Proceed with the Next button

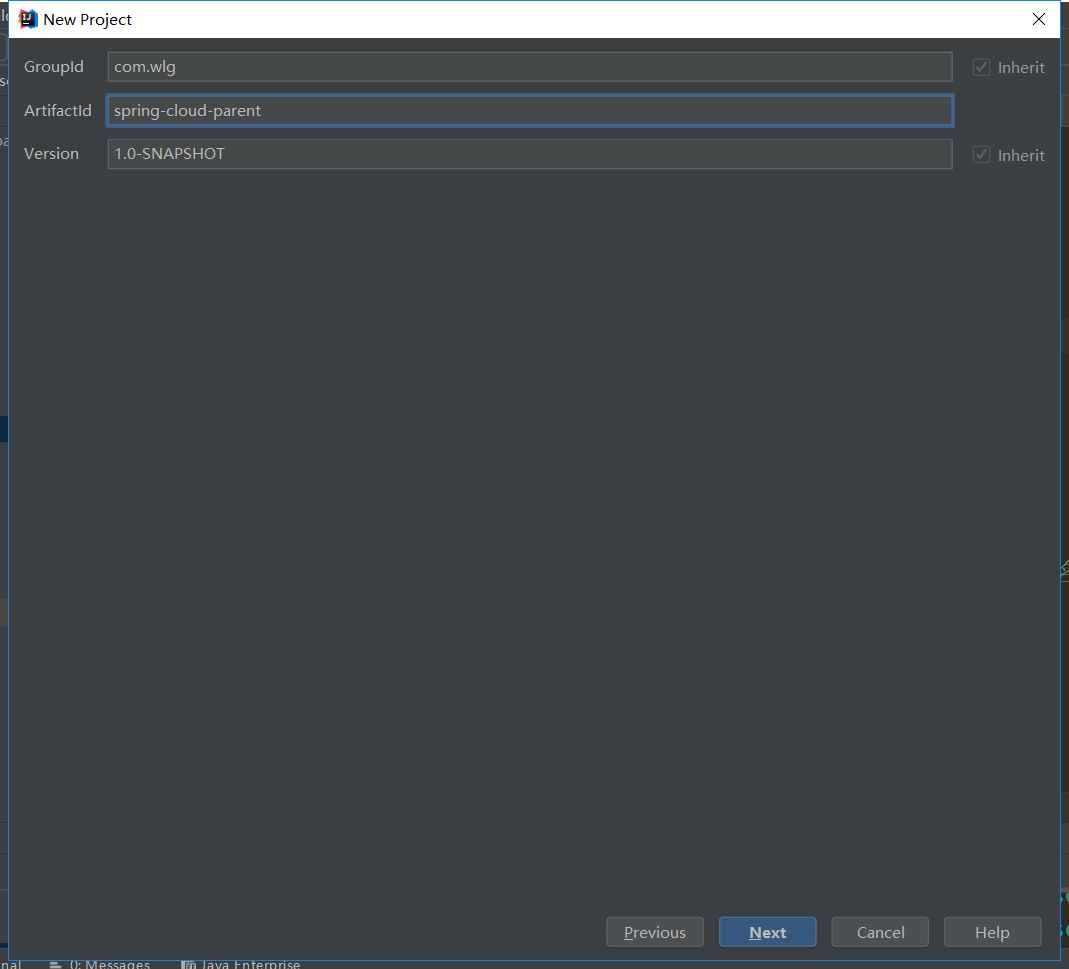tap(767, 932)
